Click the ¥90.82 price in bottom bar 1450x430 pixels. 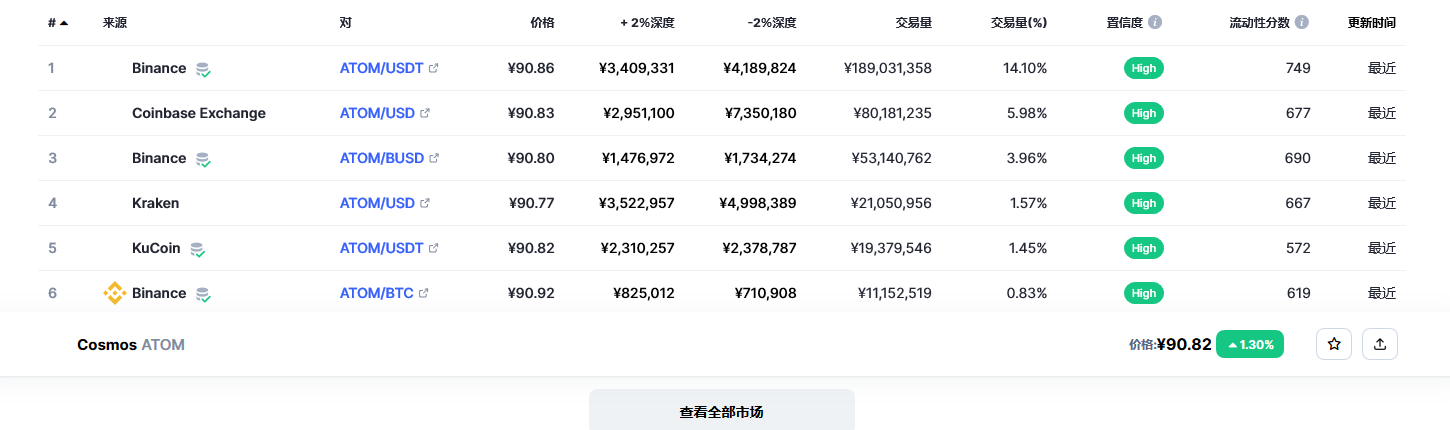coord(1184,344)
